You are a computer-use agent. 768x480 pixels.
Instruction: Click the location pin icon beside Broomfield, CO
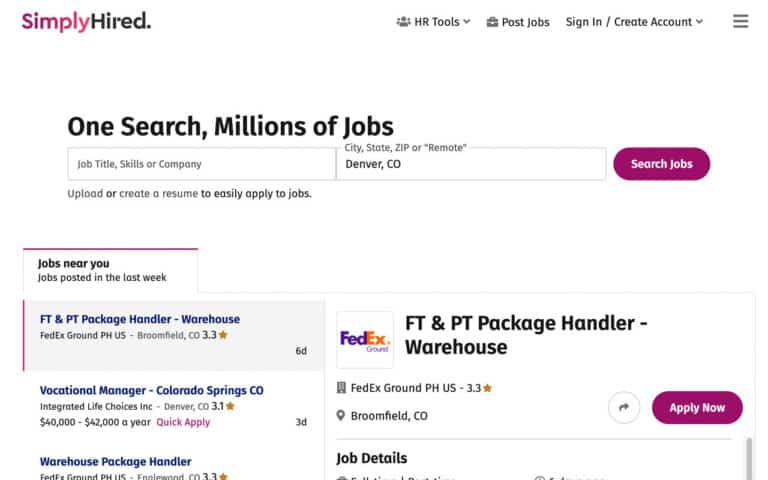coord(341,416)
